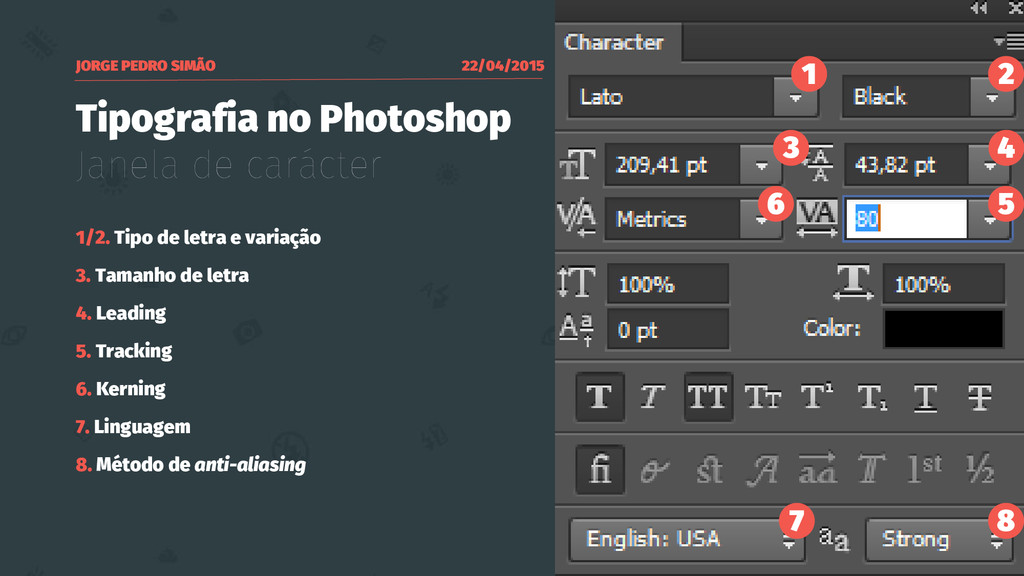1024x576 pixels.
Task: Click the Stylistic Alternates (aa) icon
Action: [x=817, y=469]
